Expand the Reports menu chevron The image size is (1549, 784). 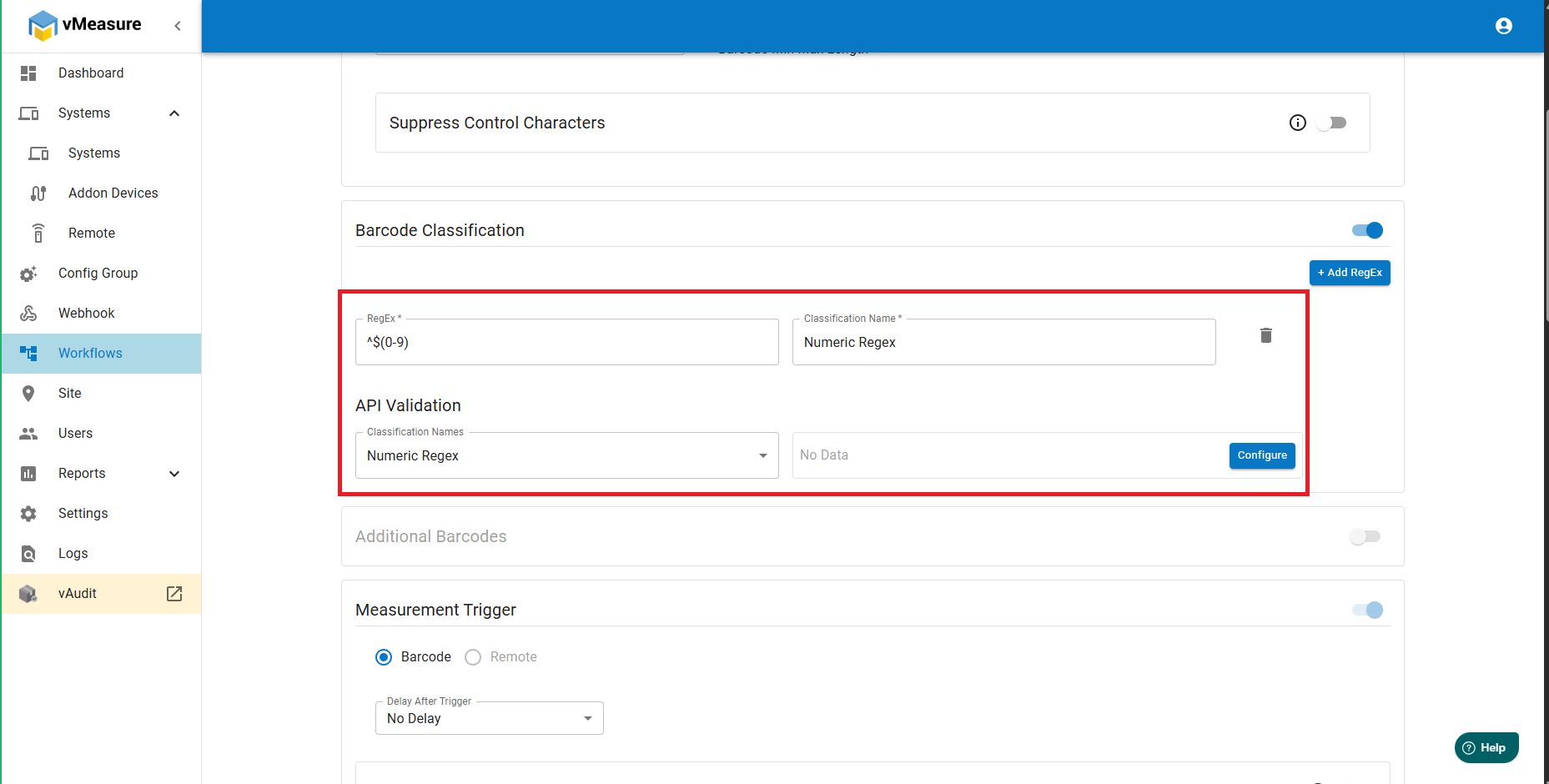click(174, 474)
